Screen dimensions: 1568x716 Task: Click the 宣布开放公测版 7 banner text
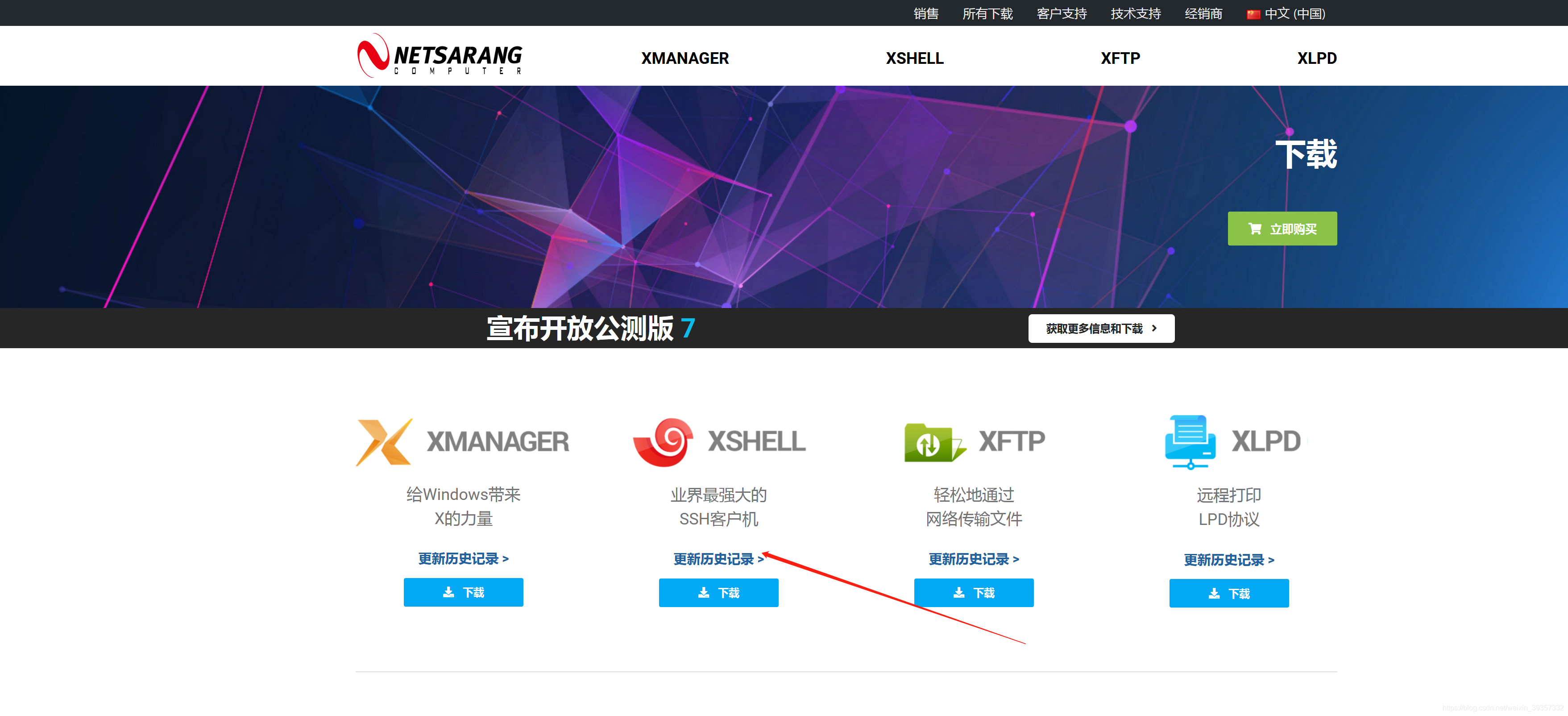point(590,328)
